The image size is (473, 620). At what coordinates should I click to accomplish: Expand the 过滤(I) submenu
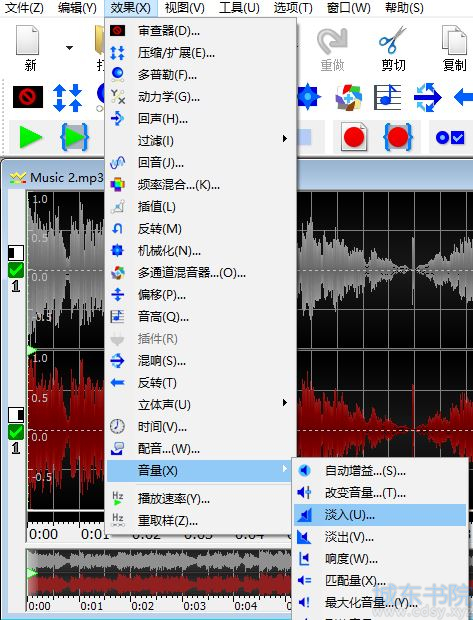(201, 140)
